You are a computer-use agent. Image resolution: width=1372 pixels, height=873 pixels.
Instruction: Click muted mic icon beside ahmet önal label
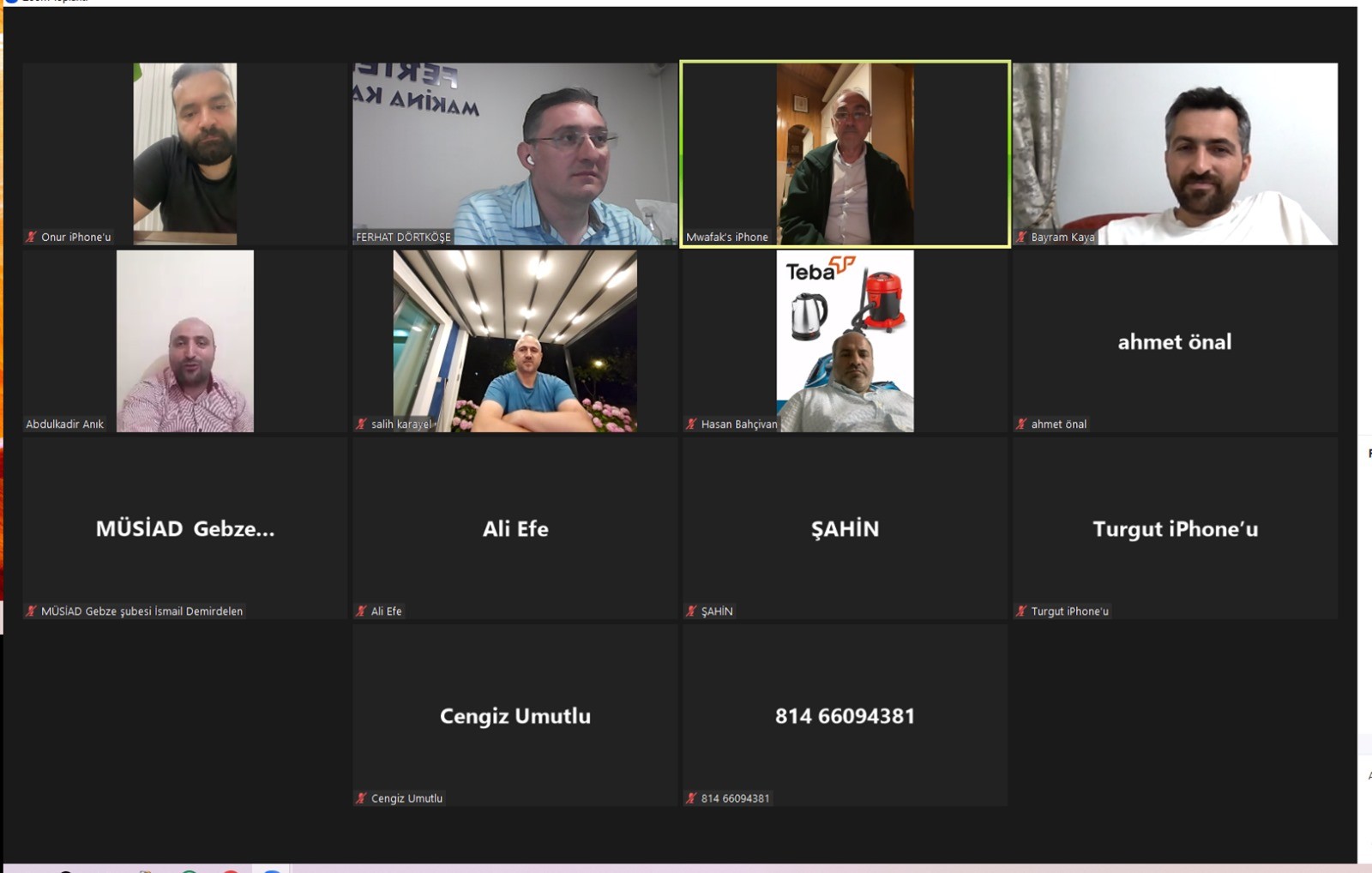(1021, 424)
